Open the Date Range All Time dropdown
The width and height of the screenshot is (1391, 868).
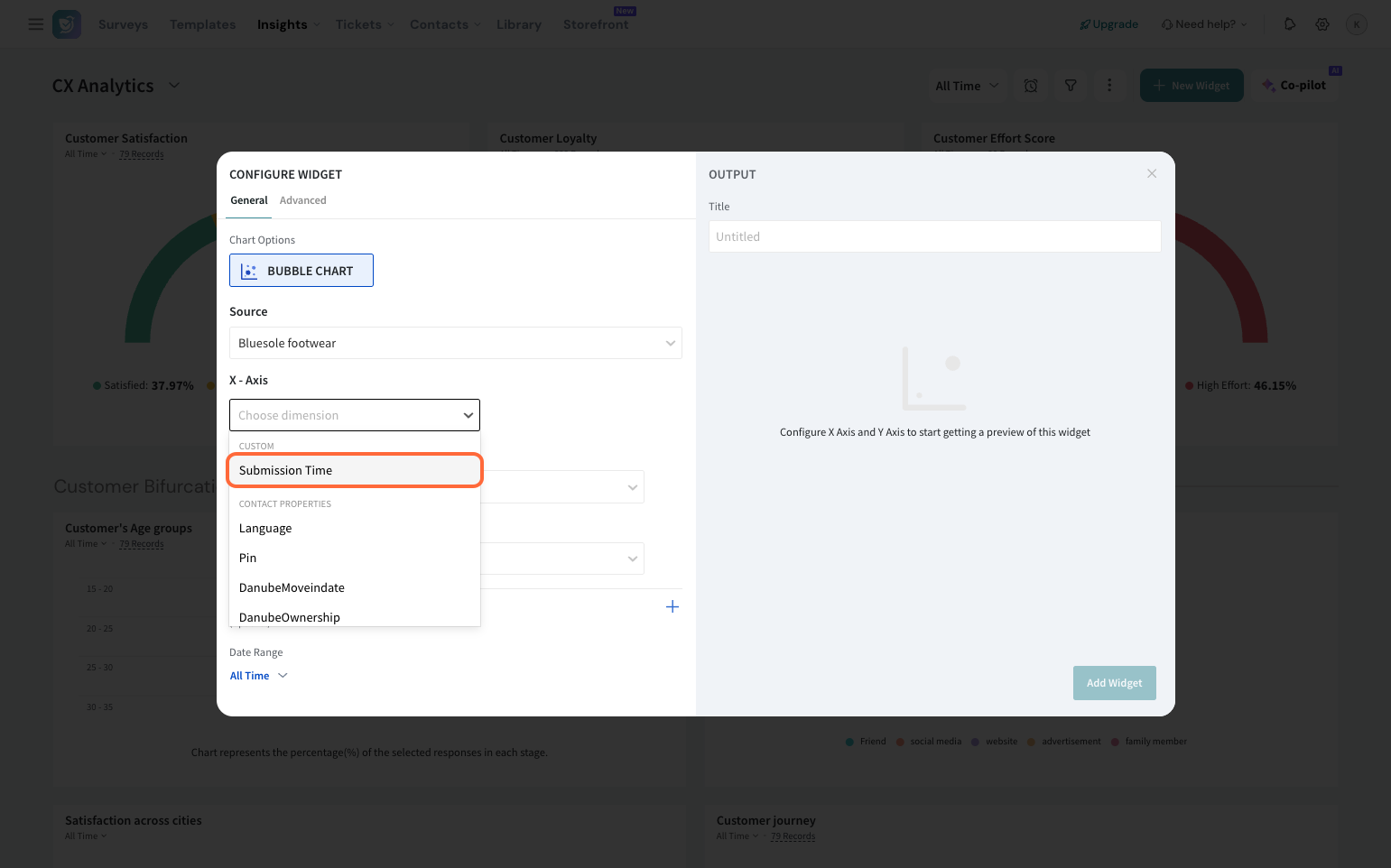(x=258, y=676)
